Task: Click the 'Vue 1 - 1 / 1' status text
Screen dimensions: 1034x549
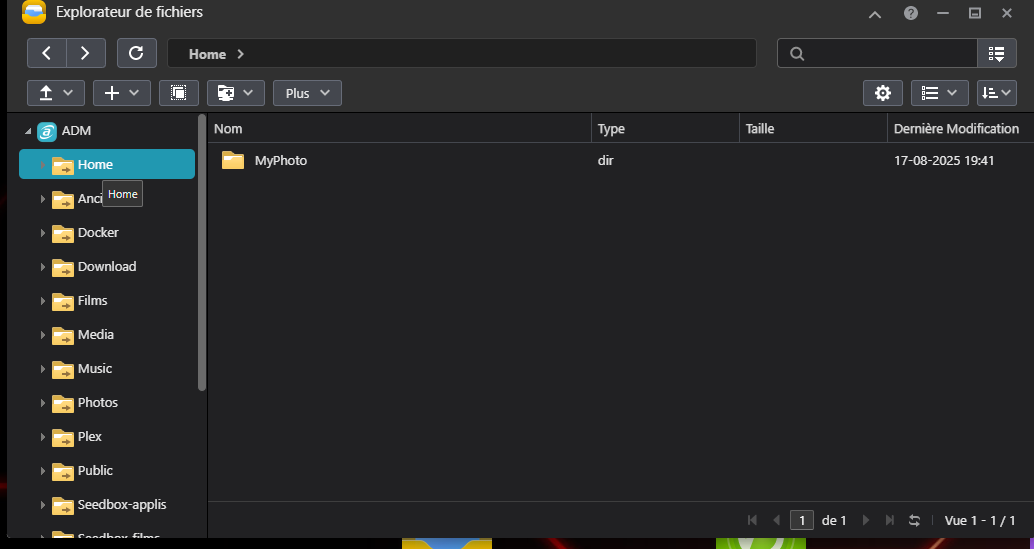Action: pos(980,520)
